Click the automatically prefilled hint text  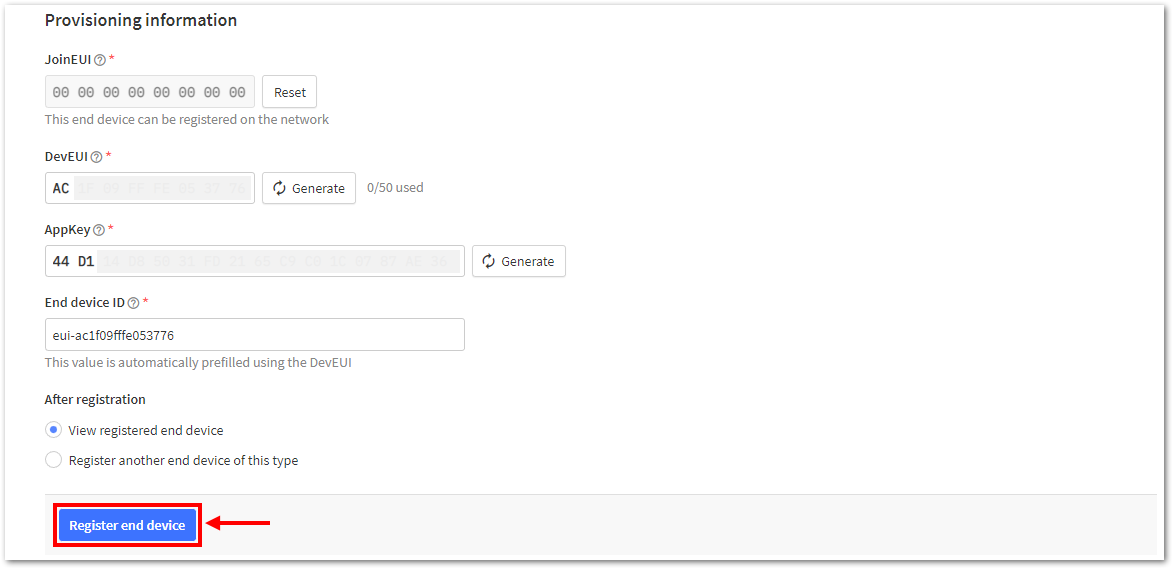[x=198, y=363]
